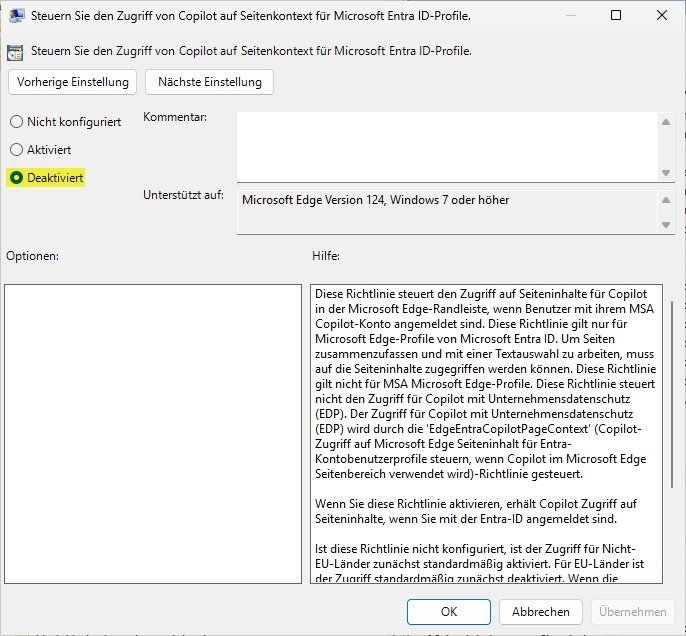686x636 pixels.
Task: Click the policy setting icon beside heading
Action: 15,52
